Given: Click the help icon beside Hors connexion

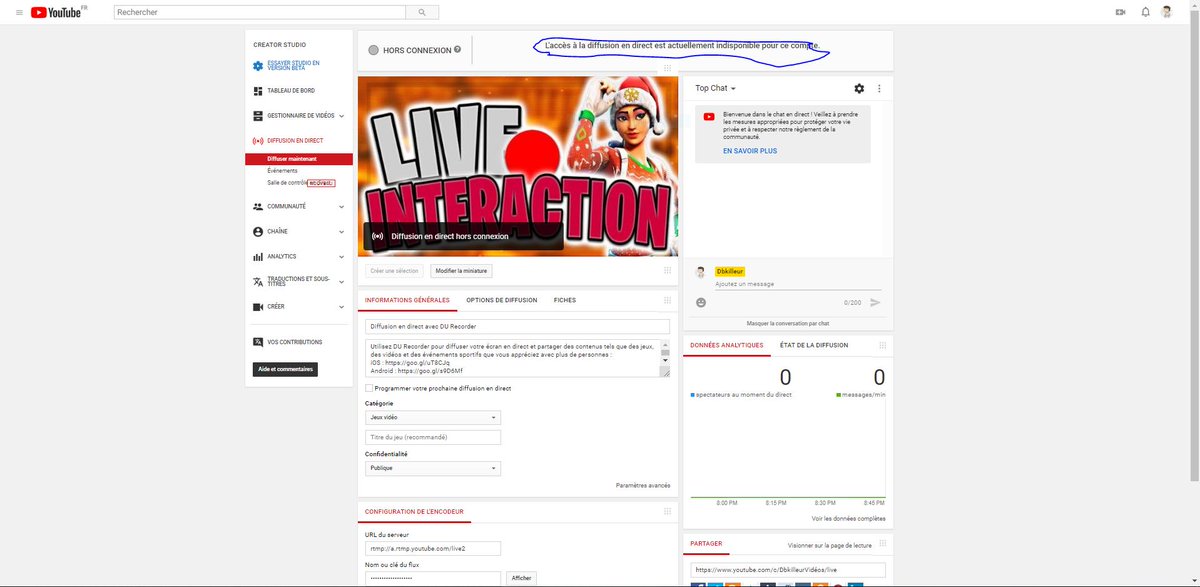Looking at the screenshot, I should click(457, 49).
